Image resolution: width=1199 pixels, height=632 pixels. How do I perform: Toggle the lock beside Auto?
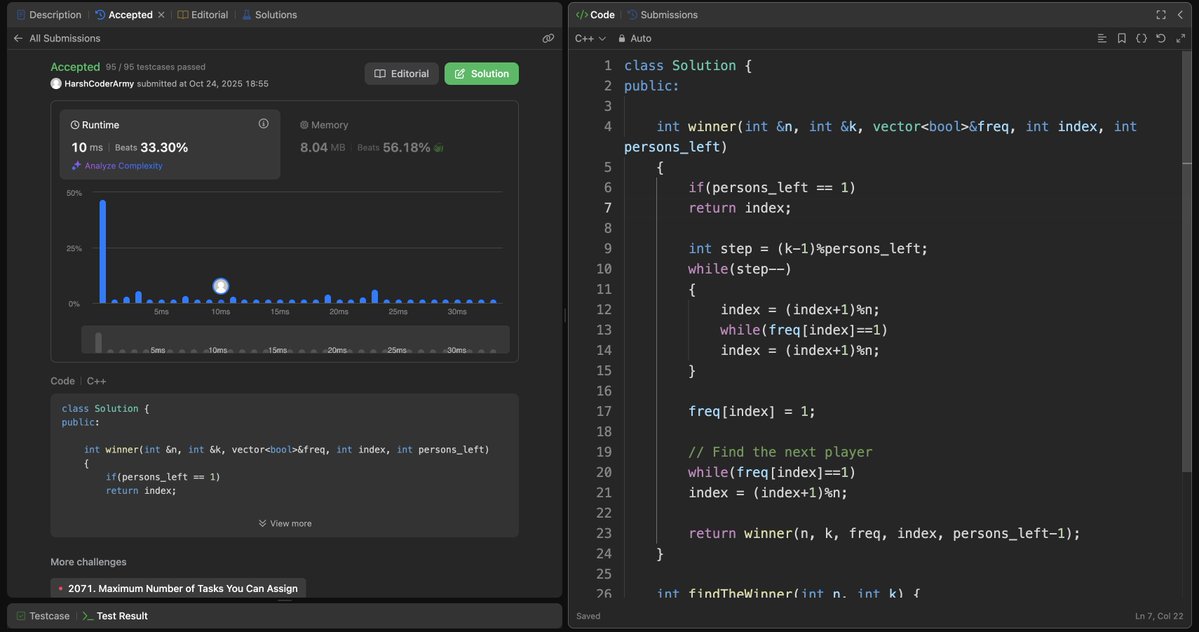(x=622, y=38)
